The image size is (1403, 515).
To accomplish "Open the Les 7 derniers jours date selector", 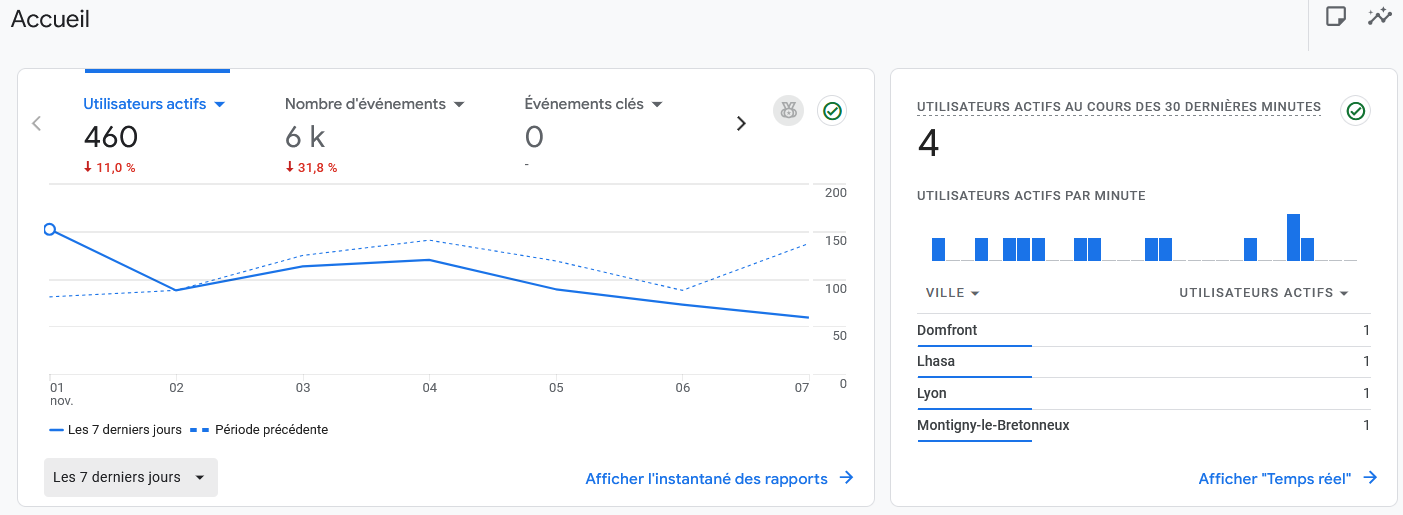I will pyautogui.click(x=130, y=477).
